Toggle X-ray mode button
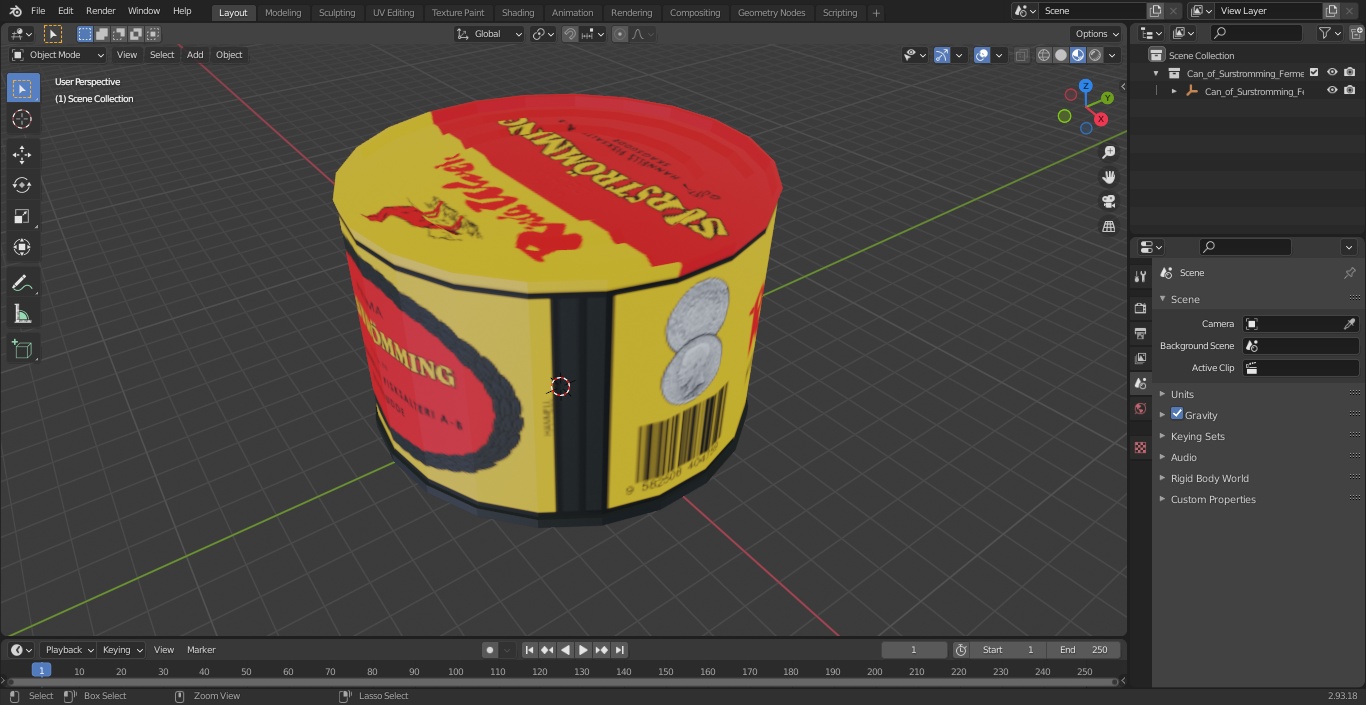The width and height of the screenshot is (1366, 705). click(x=1021, y=55)
